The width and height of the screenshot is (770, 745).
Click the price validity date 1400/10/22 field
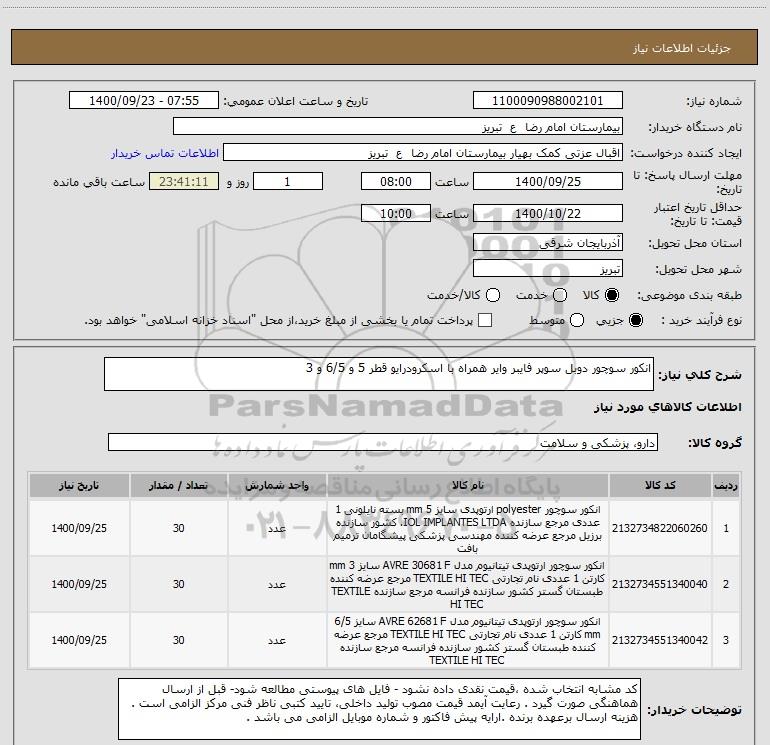pos(548,213)
